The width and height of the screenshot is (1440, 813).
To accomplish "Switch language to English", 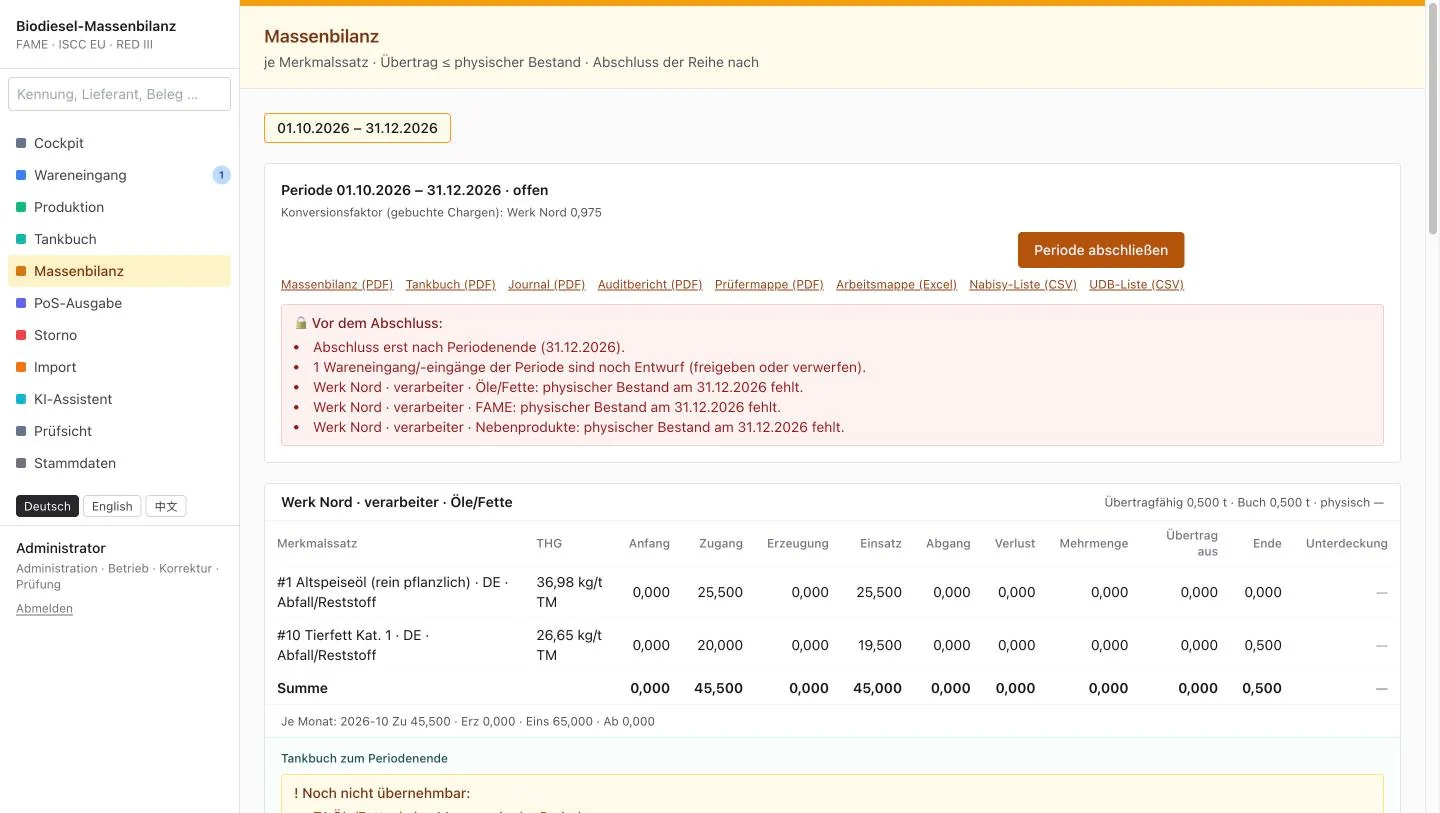I will pyautogui.click(x=112, y=506).
